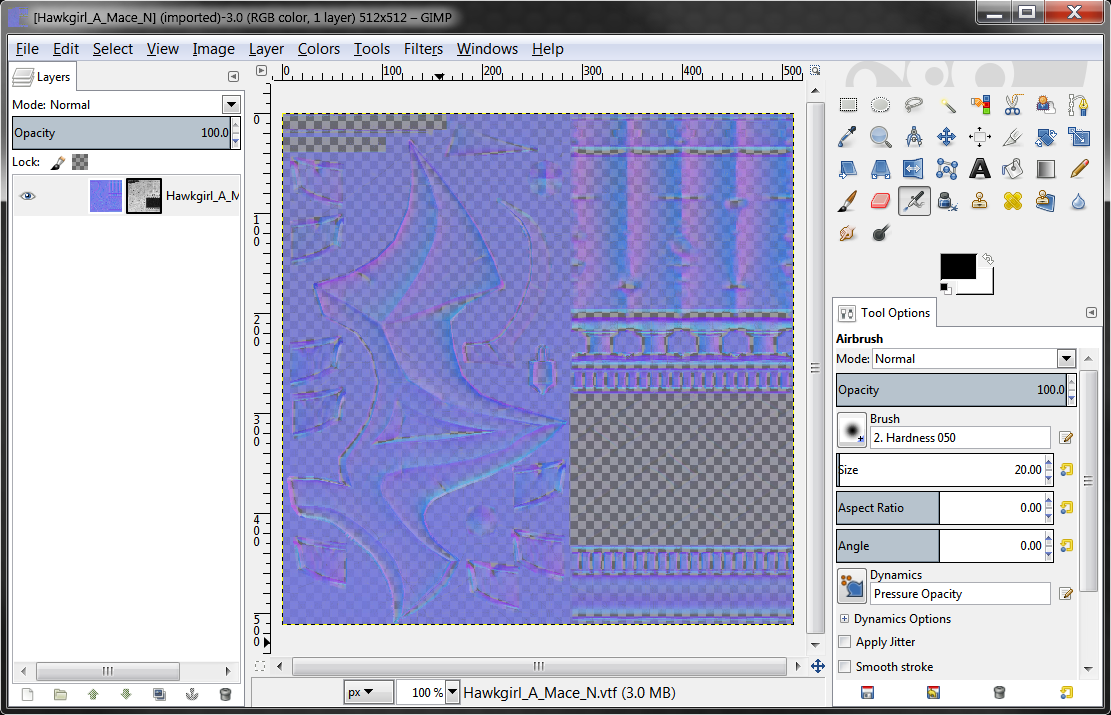Select the Color Picker tool
The height and width of the screenshot is (715, 1111).
pos(848,136)
